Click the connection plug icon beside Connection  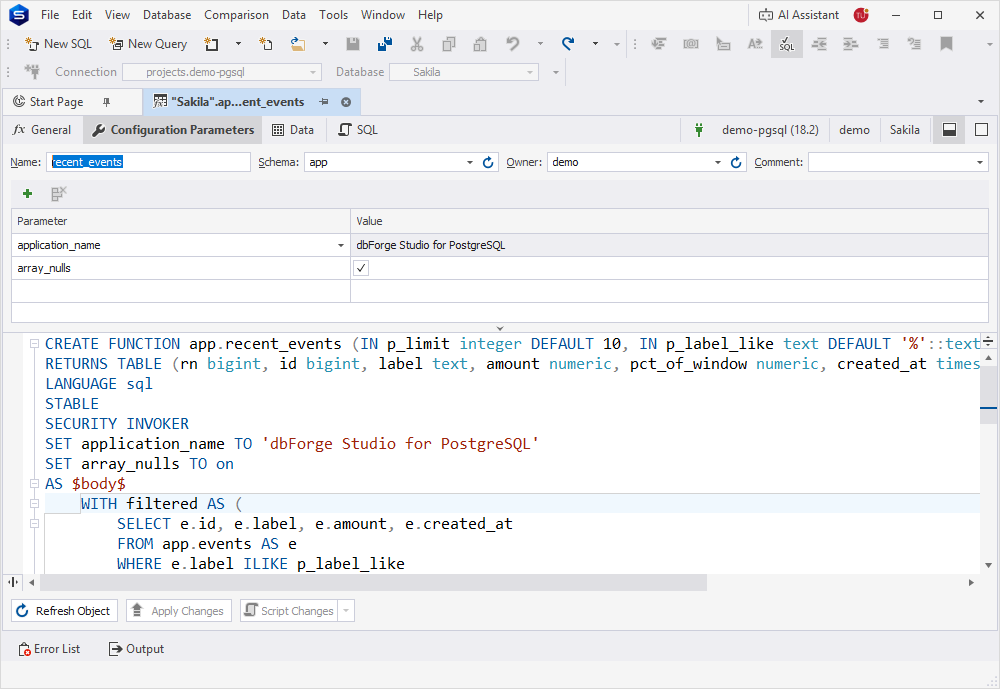tap(32, 72)
